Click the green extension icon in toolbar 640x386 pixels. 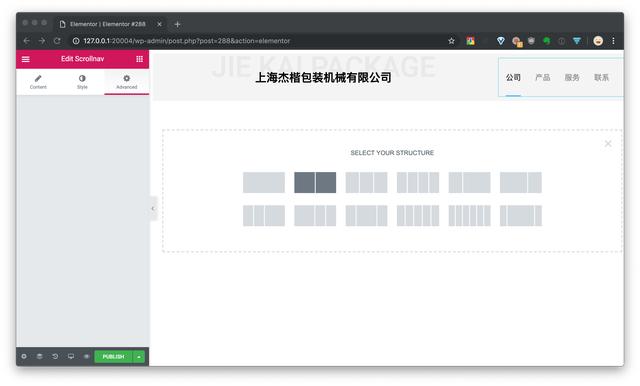(546, 41)
